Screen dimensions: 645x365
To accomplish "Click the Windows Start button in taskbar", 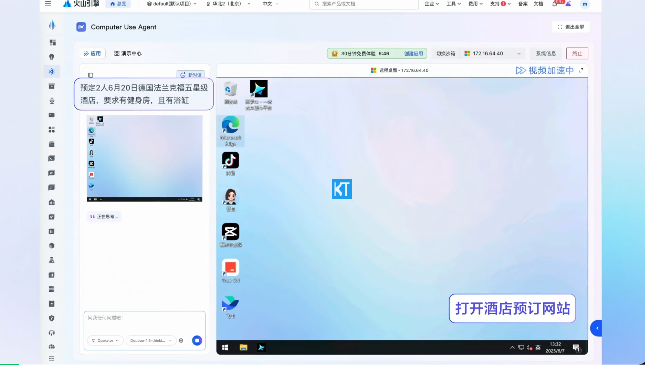I will (225, 348).
